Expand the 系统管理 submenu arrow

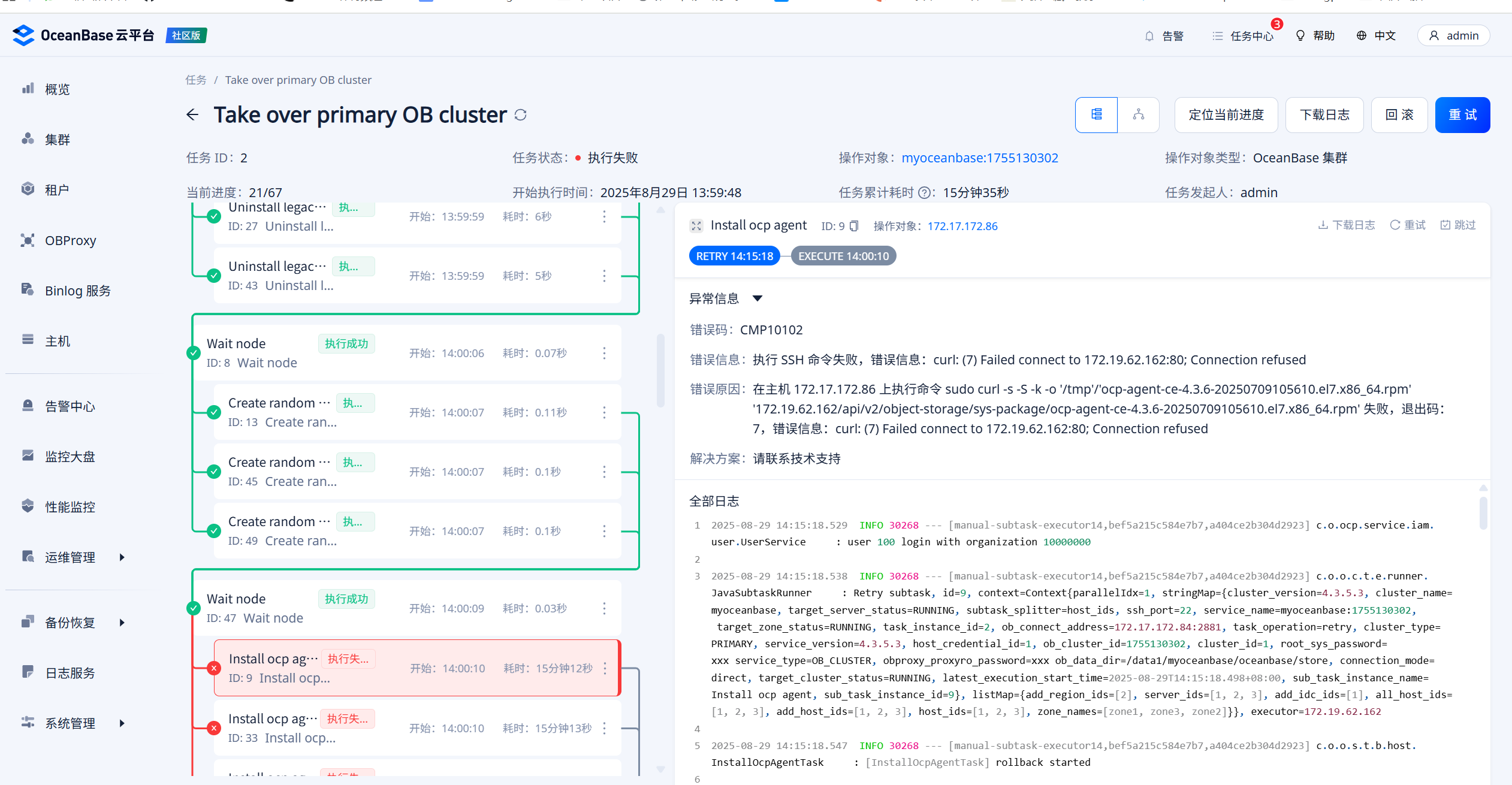[122, 723]
